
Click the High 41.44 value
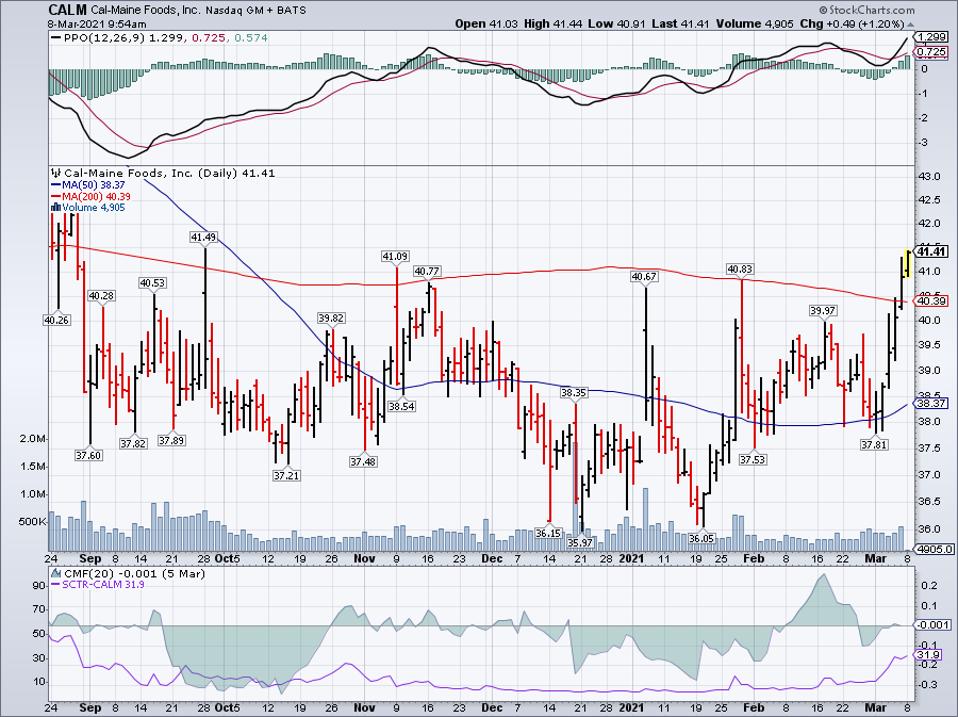tap(553, 24)
